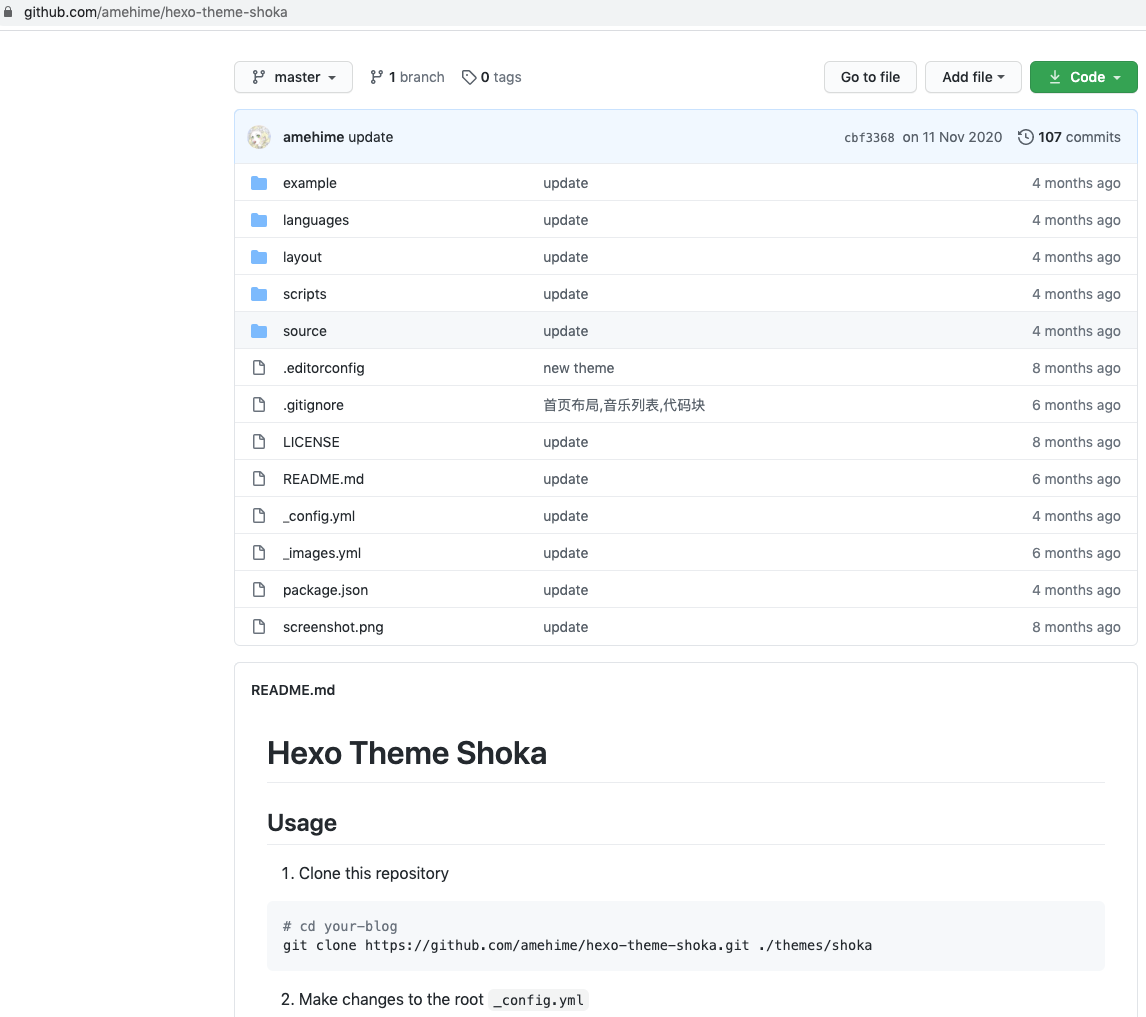Open the Chinese commit message for .gitignore
Image resolution: width=1146 pixels, height=1017 pixels.
[624, 405]
